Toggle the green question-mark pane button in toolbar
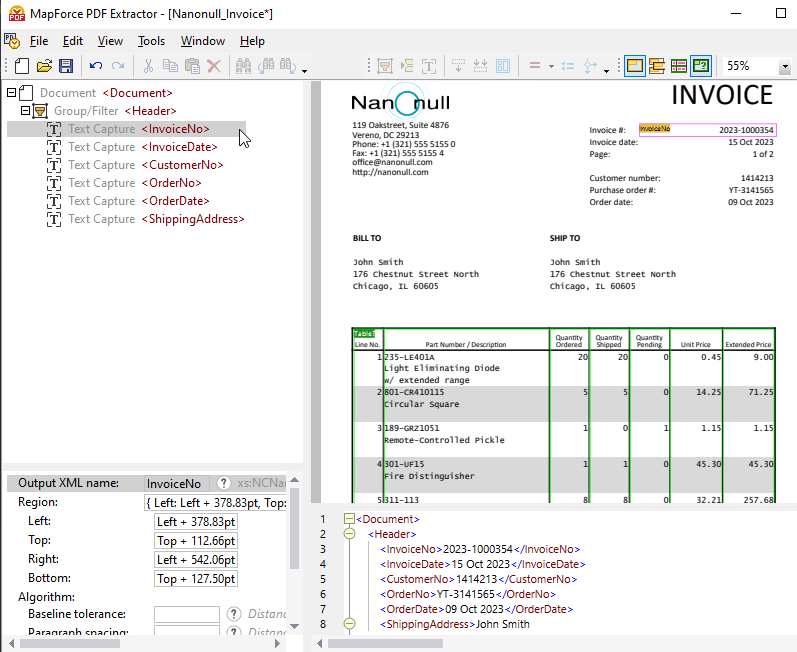 tap(700, 66)
